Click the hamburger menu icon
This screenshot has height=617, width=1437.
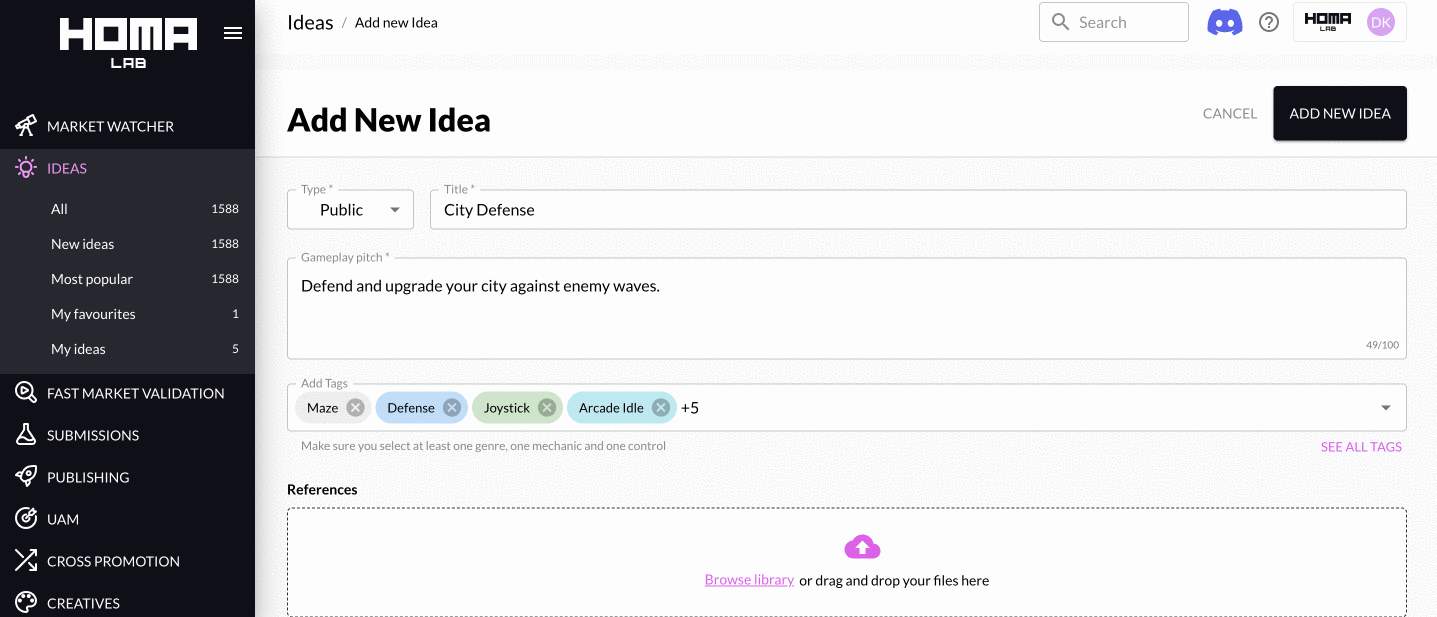233,34
